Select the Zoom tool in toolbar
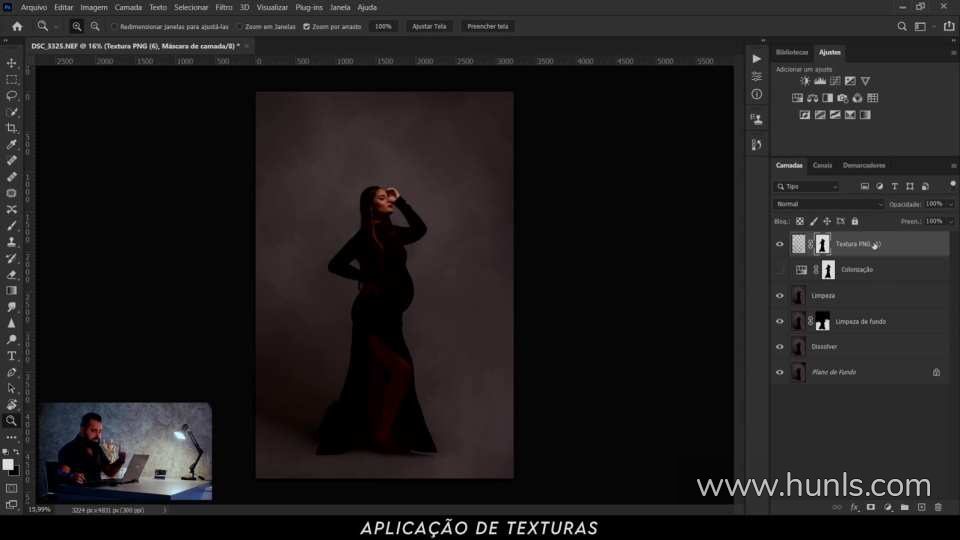The width and height of the screenshot is (960, 540). click(12, 421)
